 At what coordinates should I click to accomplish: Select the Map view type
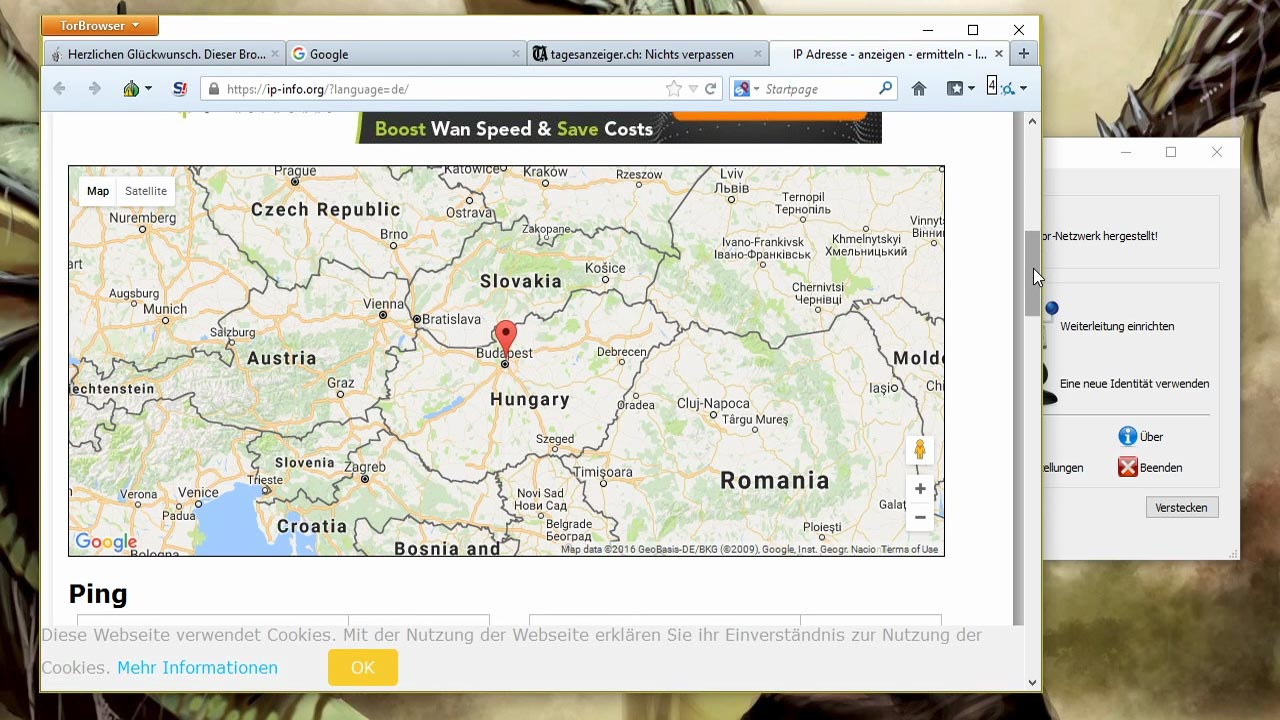click(x=98, y=191)
